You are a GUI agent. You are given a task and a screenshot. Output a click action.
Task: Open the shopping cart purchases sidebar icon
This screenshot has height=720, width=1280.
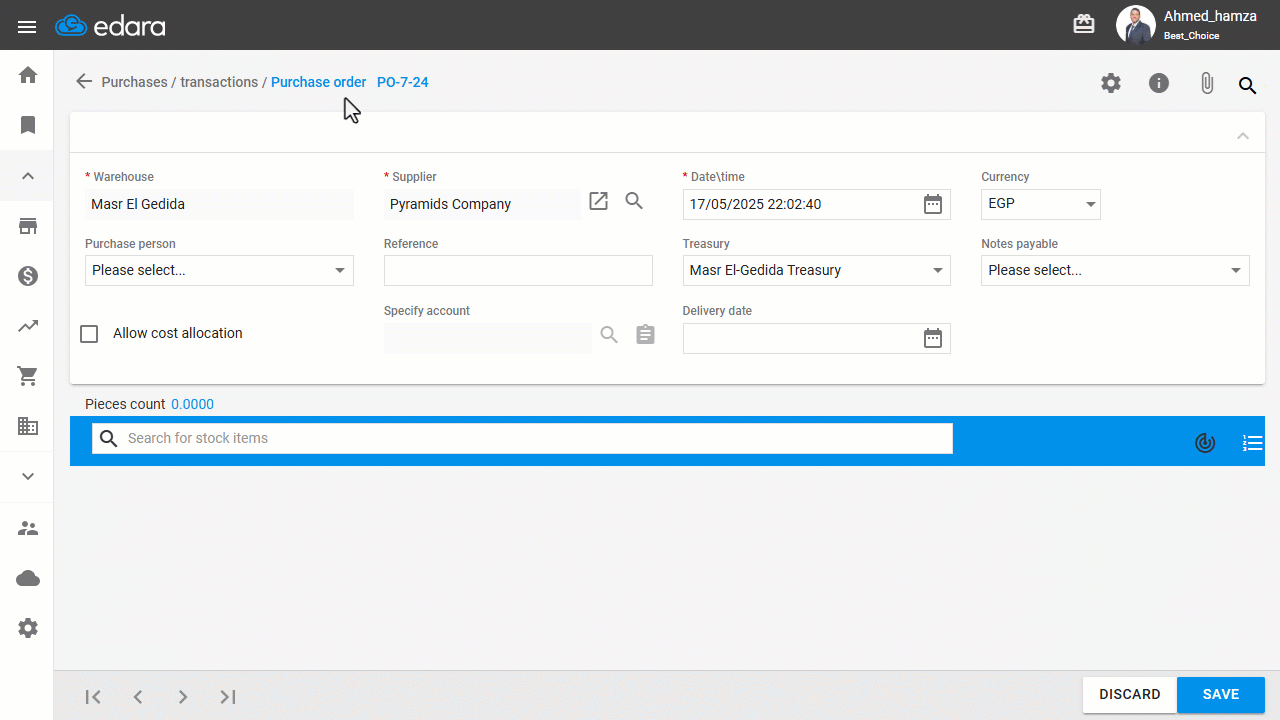[28, 376]
